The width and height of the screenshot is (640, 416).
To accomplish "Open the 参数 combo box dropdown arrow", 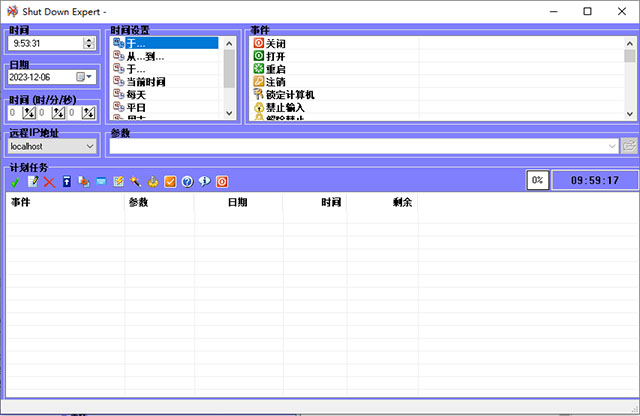I will point(612,146).
